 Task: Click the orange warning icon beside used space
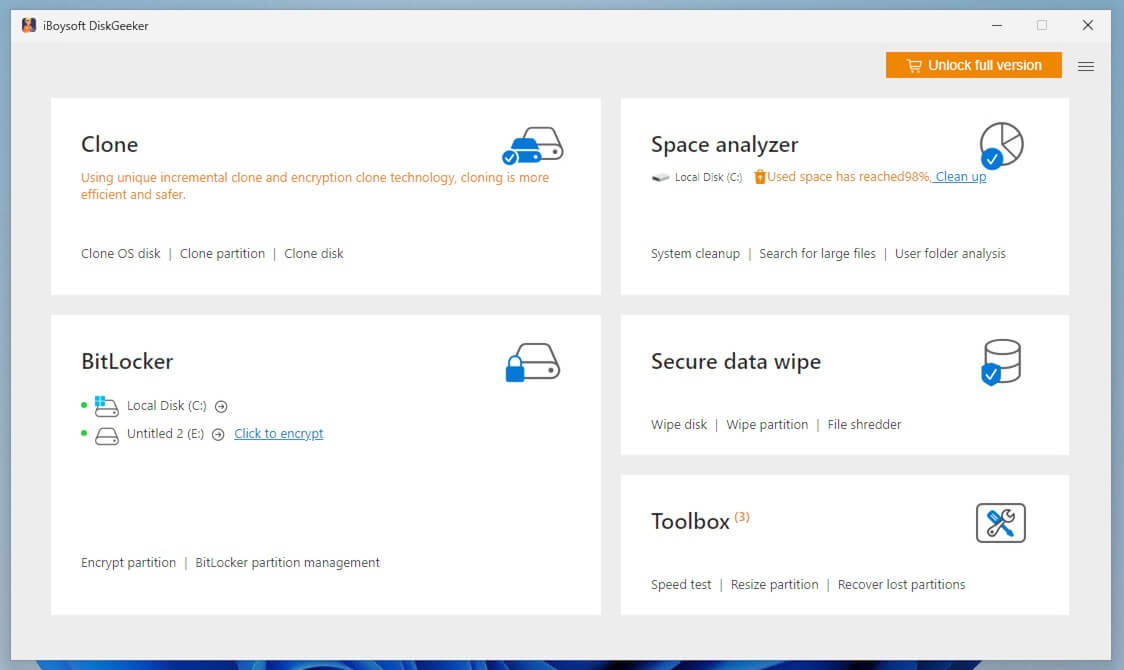(x=760, y=177)
